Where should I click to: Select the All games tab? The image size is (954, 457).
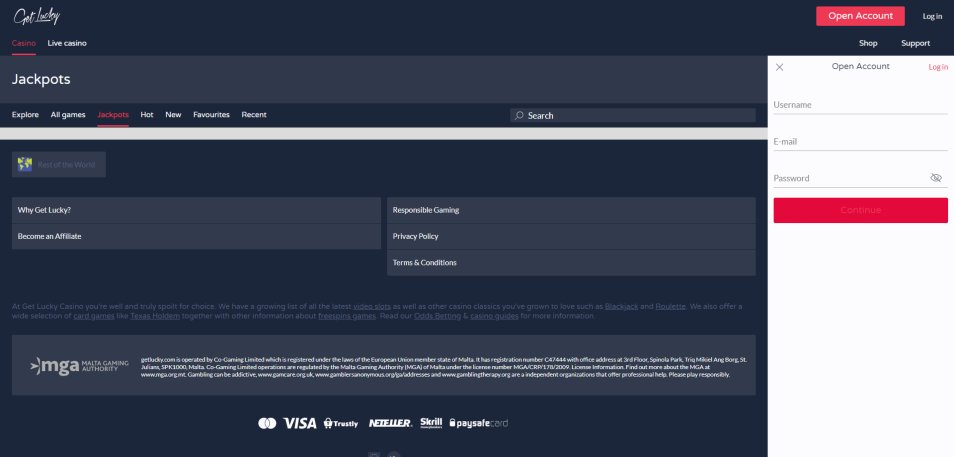tap(68, 114)
